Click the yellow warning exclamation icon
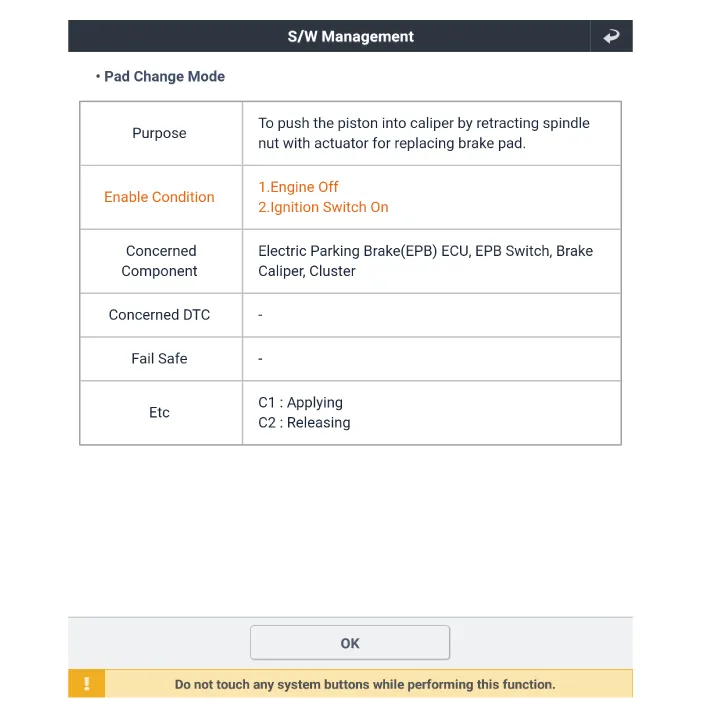701x717 pixels. coord(87,684)
